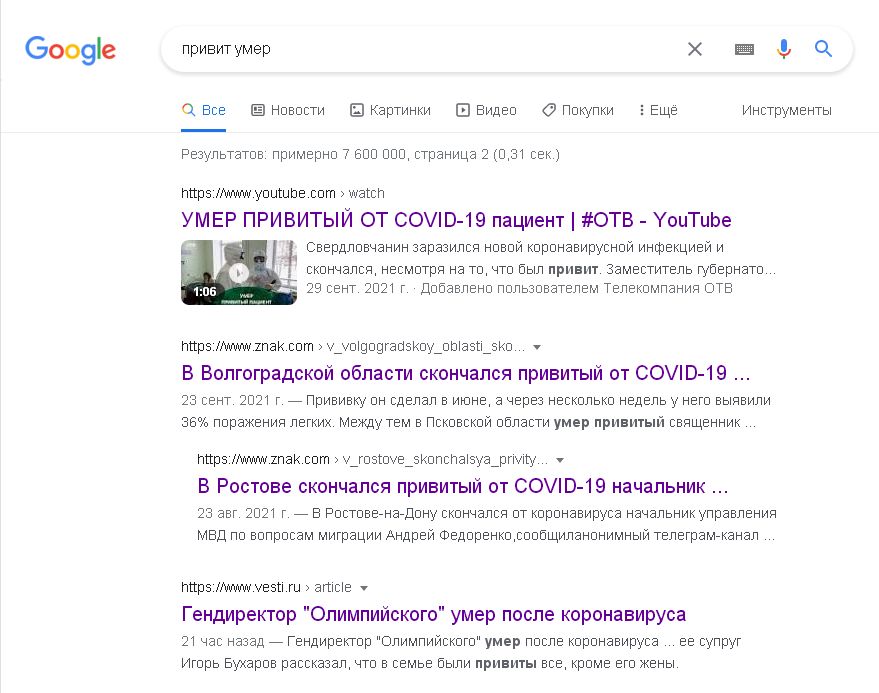
Task: Switch to the Видео tab
Action: (486, 110)
